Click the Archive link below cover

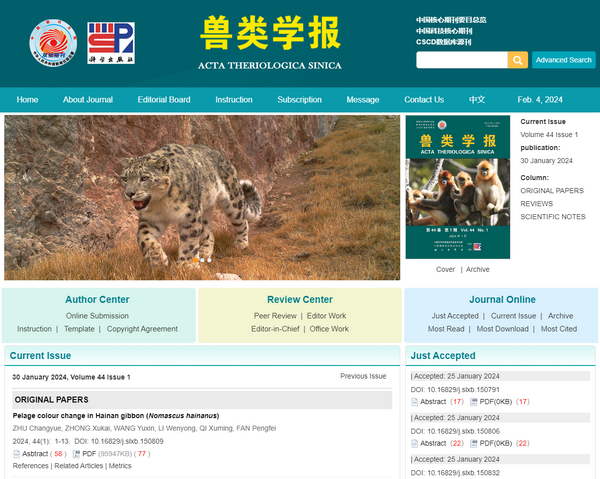tap(477, 269)
